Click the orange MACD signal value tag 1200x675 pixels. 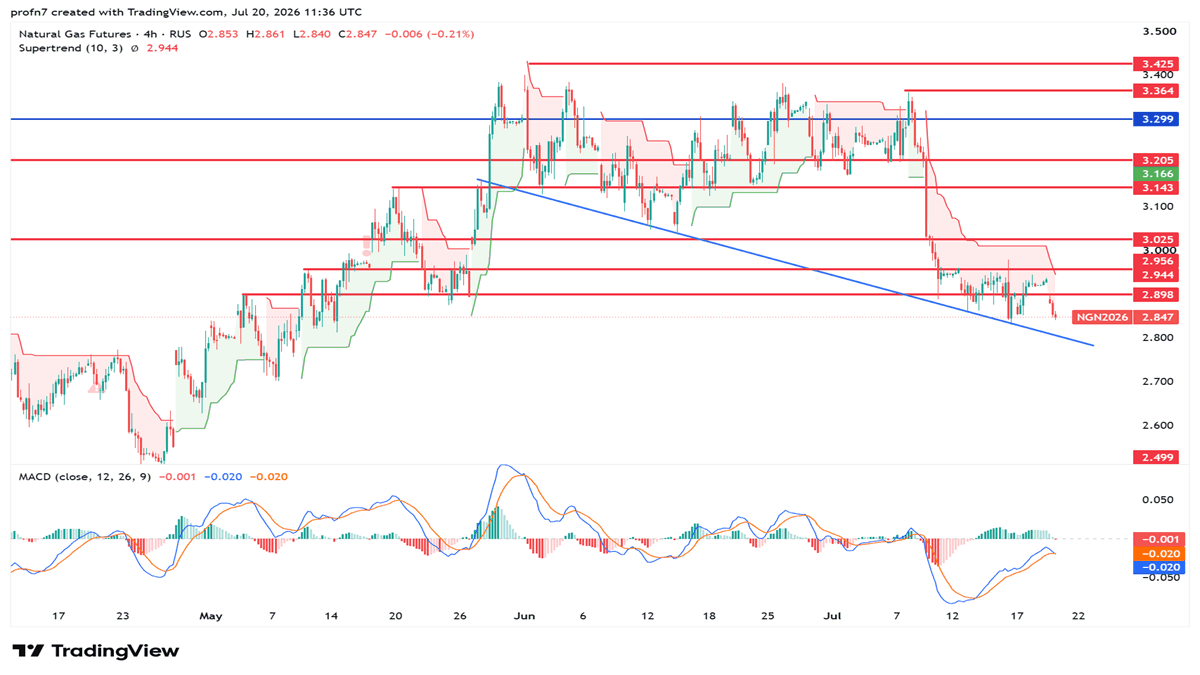pyautogui.click(x=1157, y=553)
